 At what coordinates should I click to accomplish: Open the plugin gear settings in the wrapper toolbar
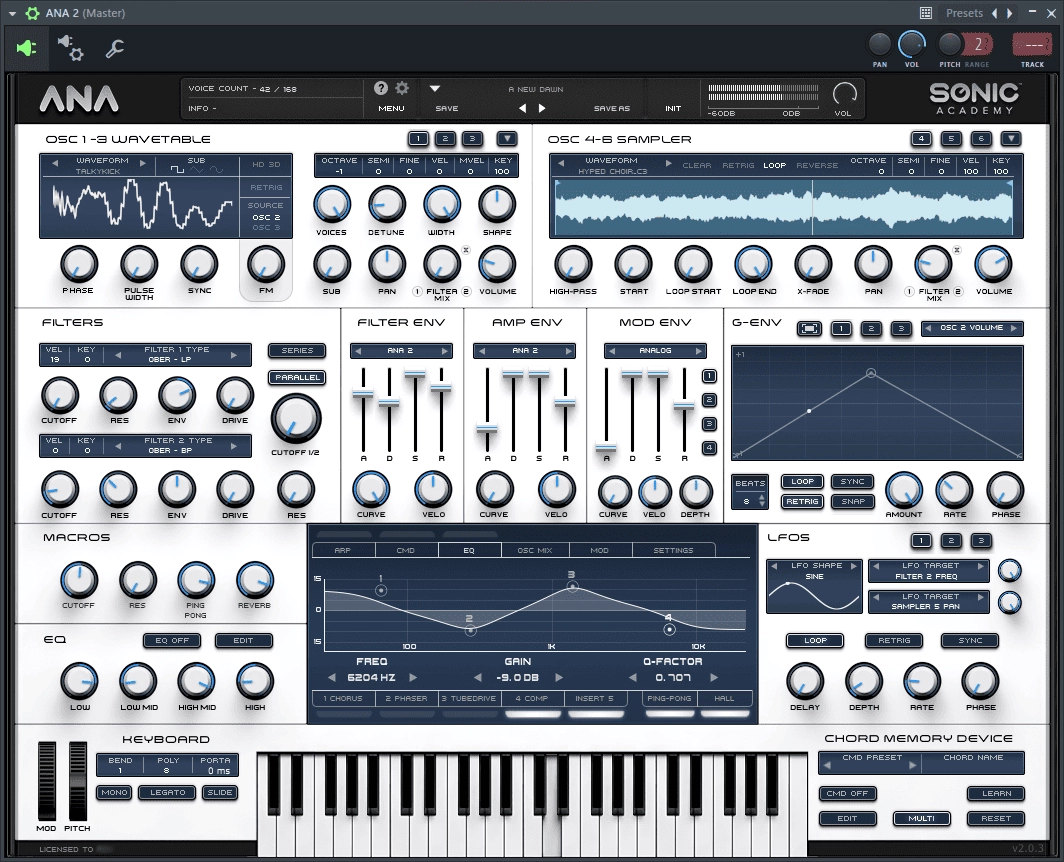pyautogui.click(x=71, y=48)
